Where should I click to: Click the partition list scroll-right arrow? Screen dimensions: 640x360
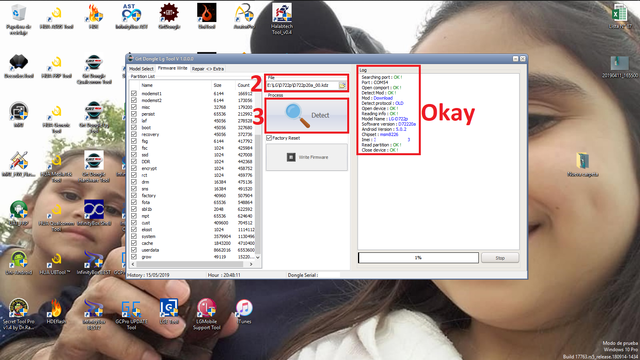[x=251, y=264]
